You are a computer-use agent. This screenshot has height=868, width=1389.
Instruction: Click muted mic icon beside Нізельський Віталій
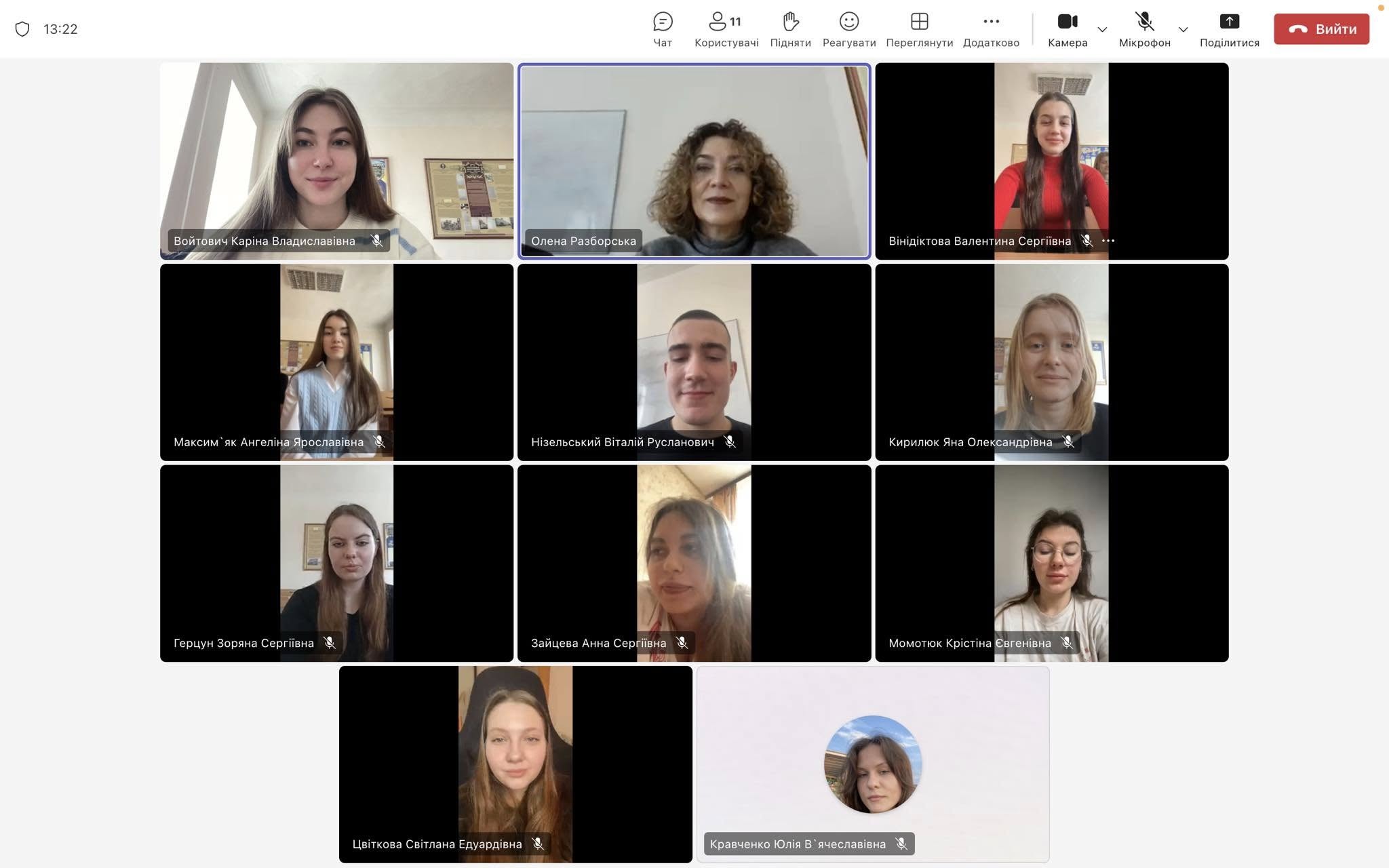[x=730, y=441]
